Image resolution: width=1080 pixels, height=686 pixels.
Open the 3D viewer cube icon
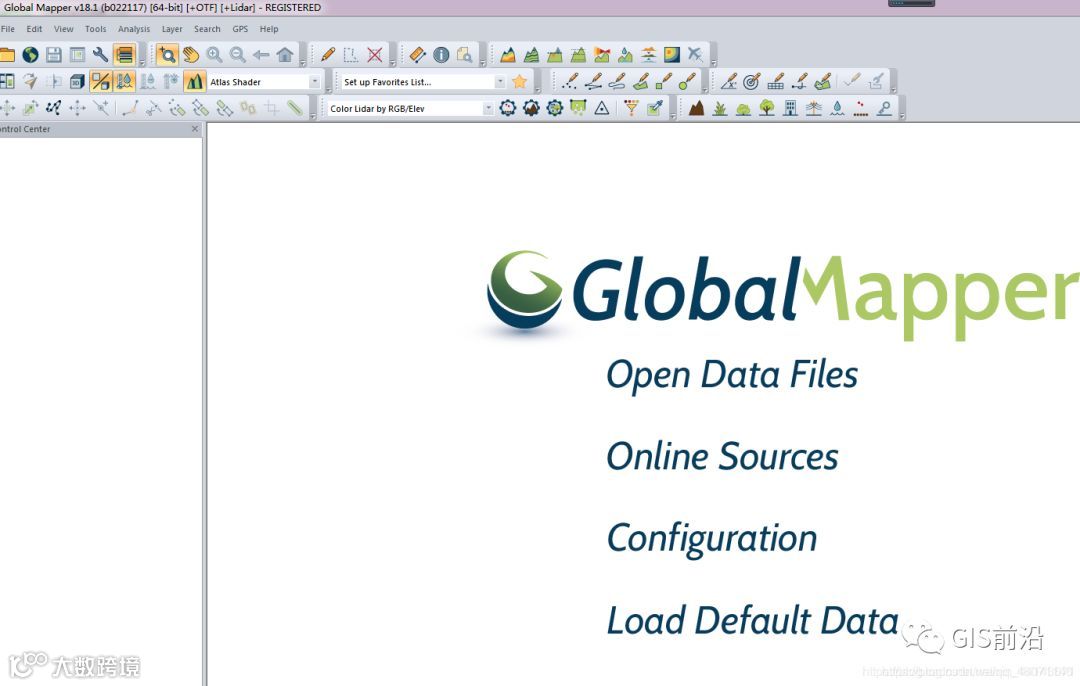77,82
